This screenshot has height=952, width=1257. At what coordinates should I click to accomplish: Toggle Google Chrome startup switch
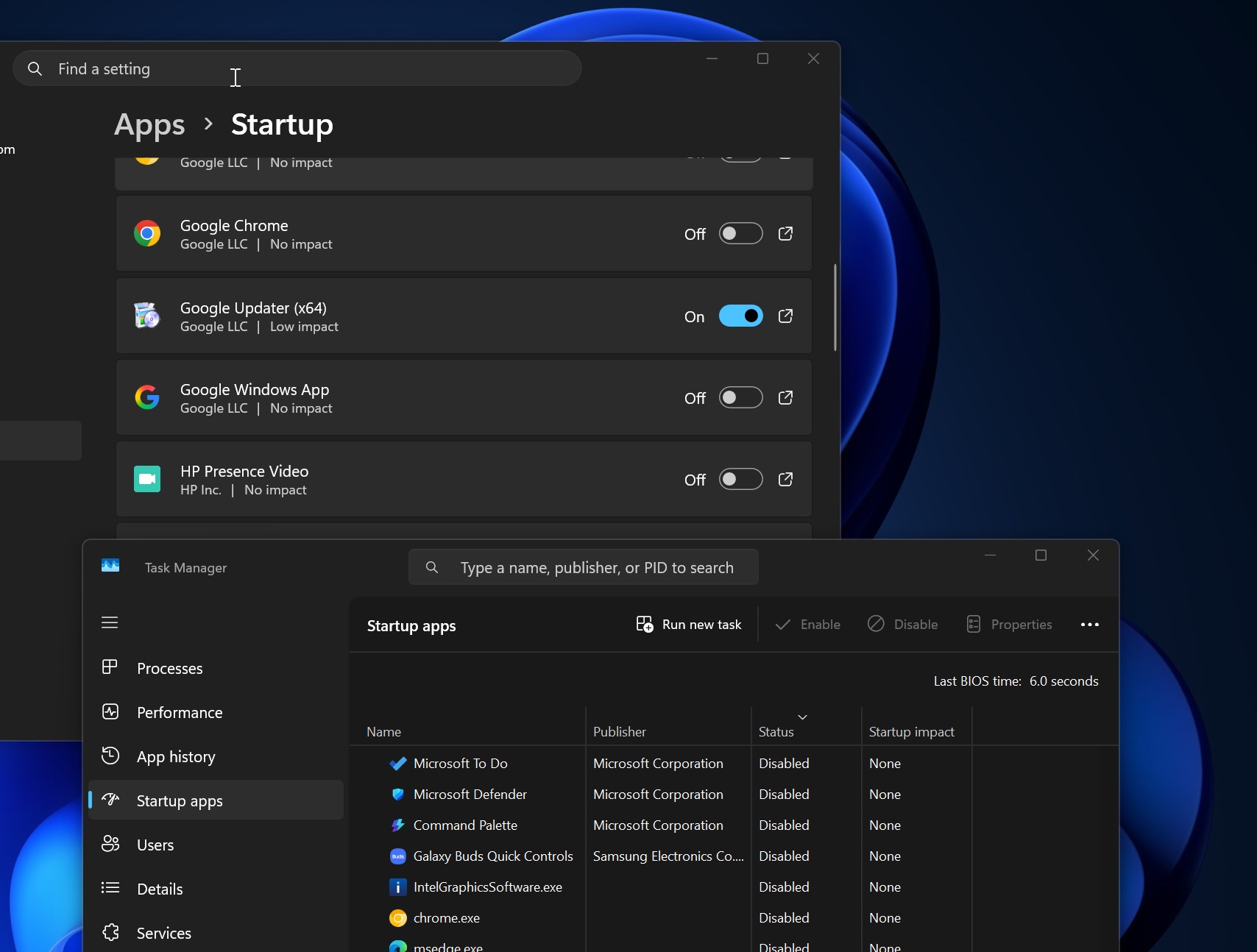tap(740, 233)
